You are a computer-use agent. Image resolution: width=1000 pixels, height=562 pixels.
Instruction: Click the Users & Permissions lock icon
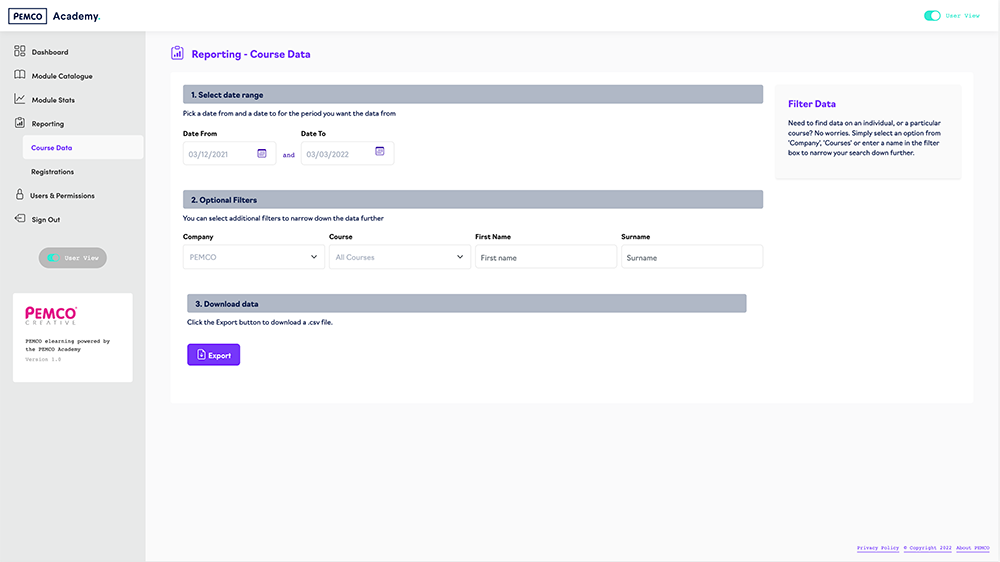(x=20, y=195)
